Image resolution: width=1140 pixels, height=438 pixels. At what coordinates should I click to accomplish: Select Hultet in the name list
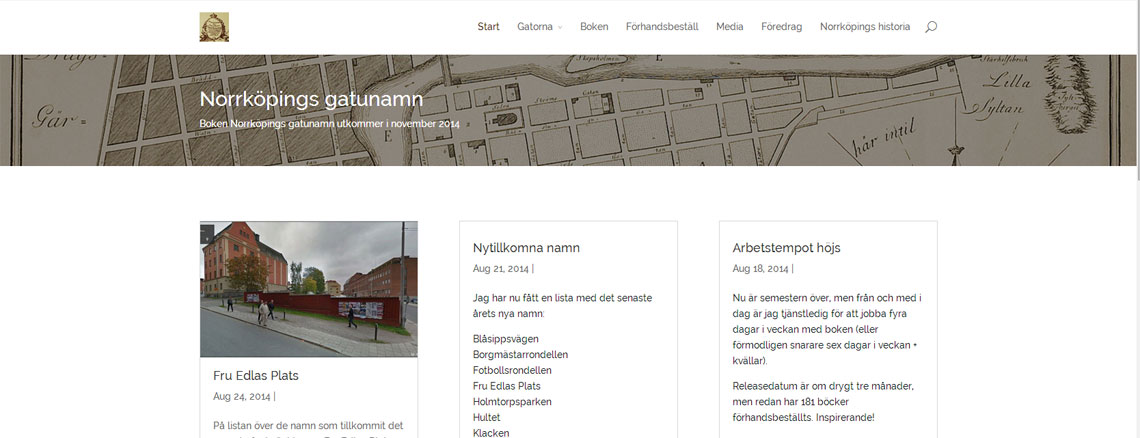[486, 418]
